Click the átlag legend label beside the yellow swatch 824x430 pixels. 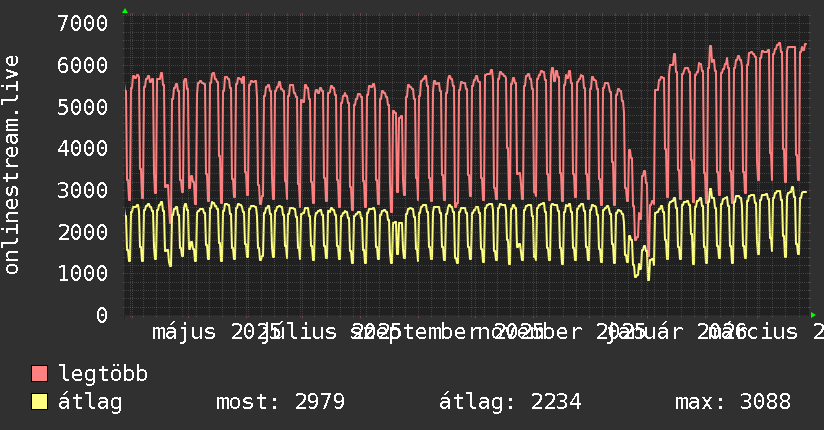pyautogui.click(x=90, y=402)
